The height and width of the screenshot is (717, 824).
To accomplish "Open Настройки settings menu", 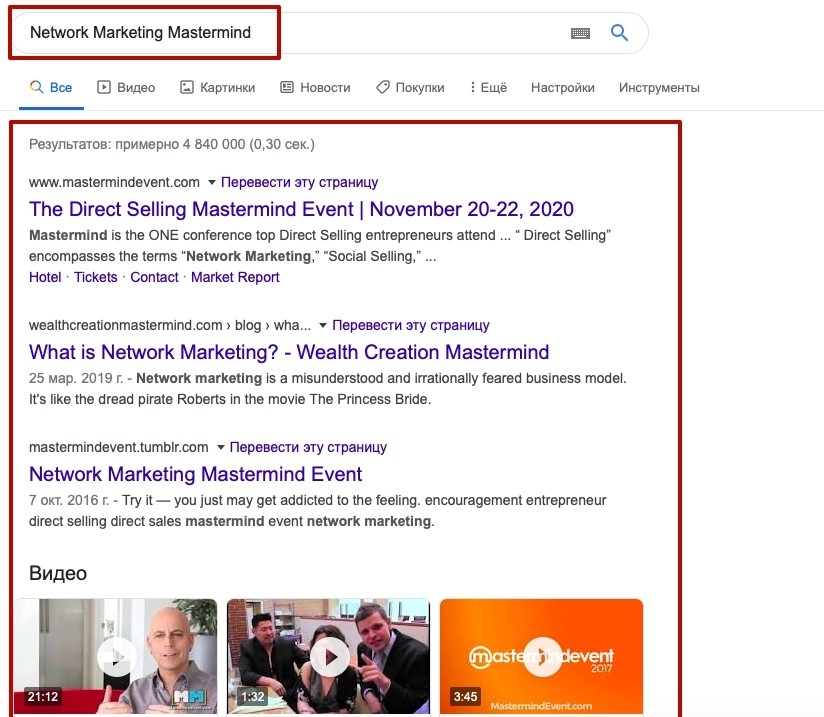I will 563,87.
